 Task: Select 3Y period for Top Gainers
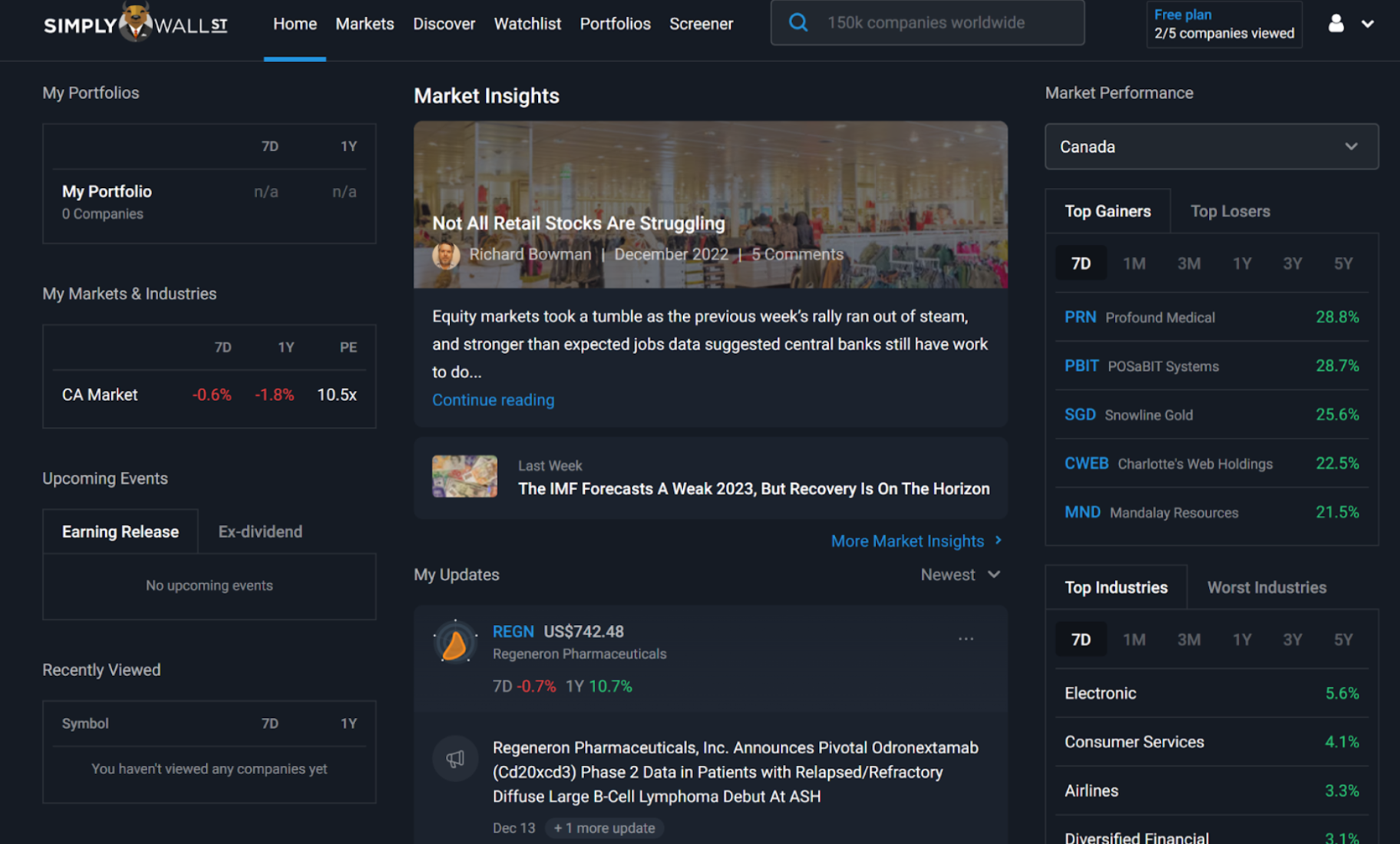(1293, 263)
